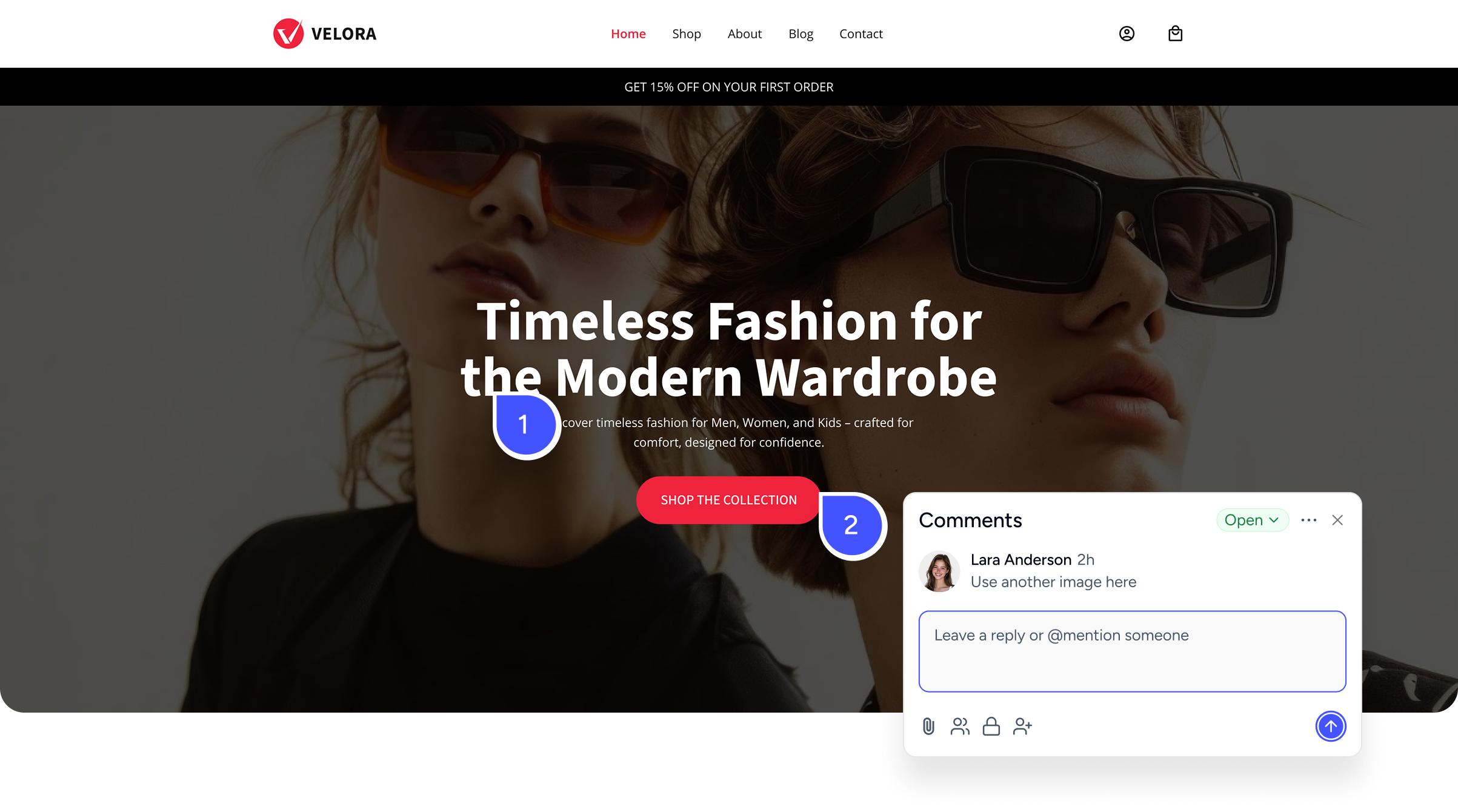
Task: Navigate to the About page
Action: tap(745, 34)
